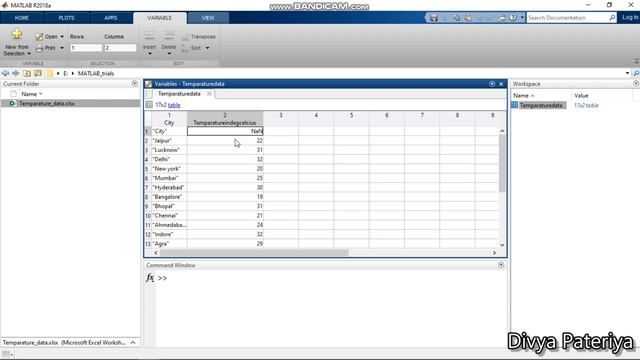This screenshot has height=360, width=640.
Task: Open the quick access toolbar customize dropdown
Action: coord(522,18)
